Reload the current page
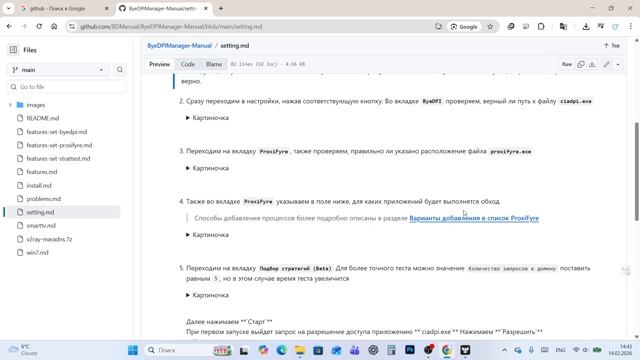 (39, 27)
